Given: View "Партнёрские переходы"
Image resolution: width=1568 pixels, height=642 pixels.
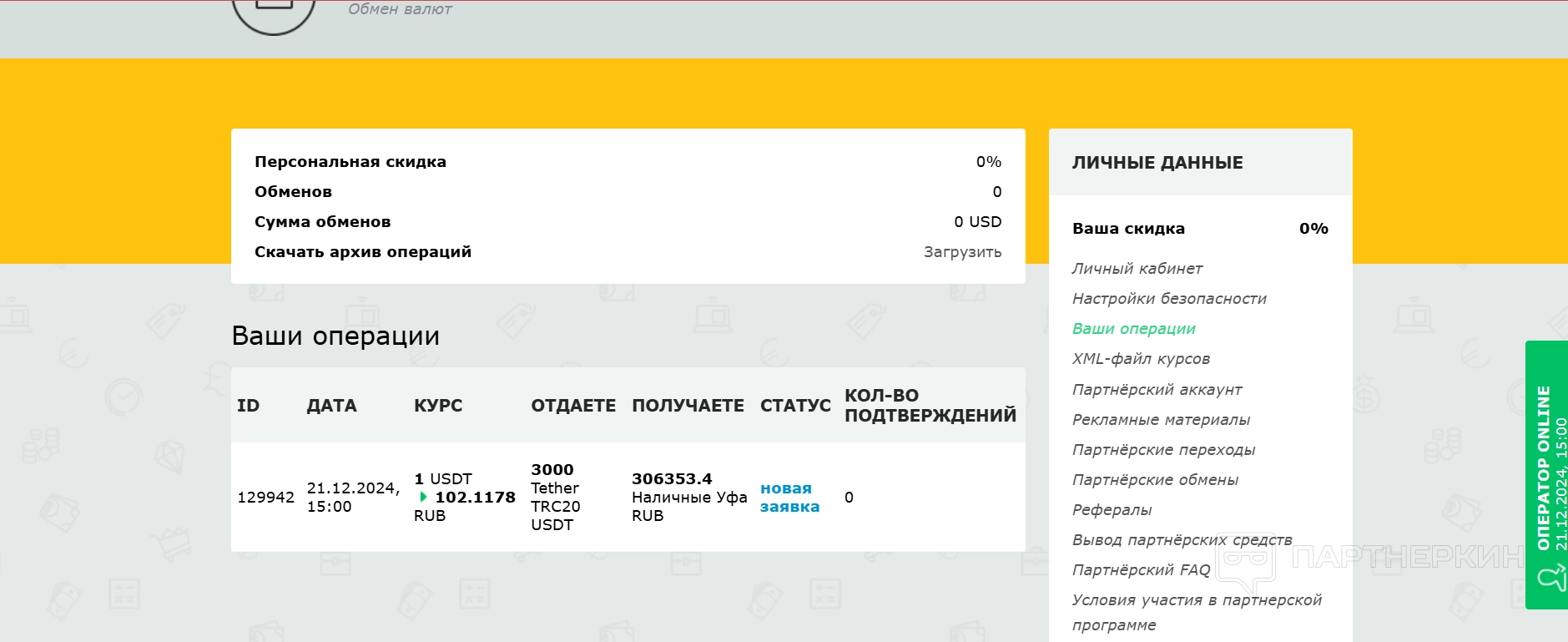Looking at the screenshot, I should [x=1163, y=450].
